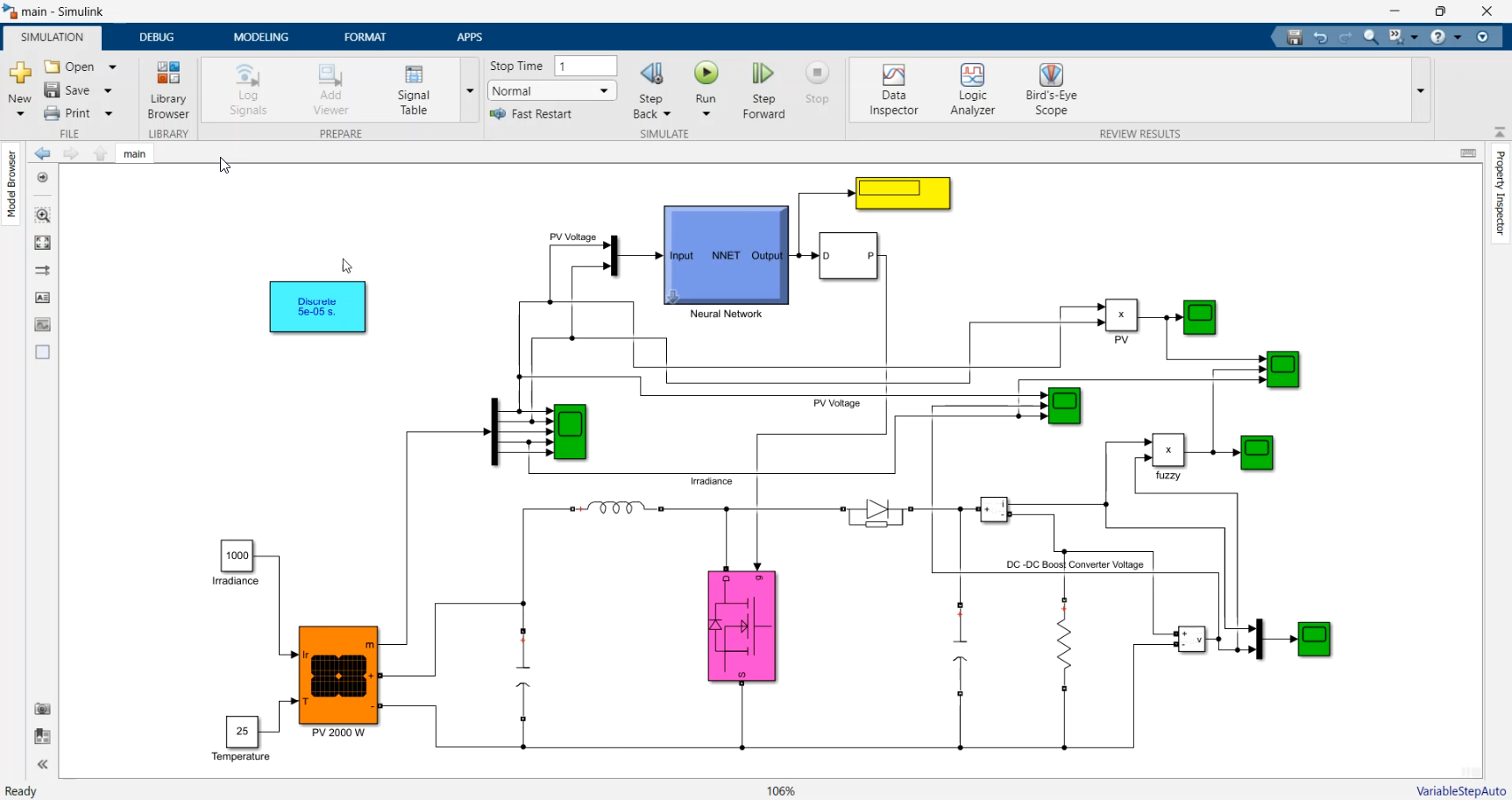Click the quick-access Save icon
Screen dimensions: 1512x800
point(1295,37)
